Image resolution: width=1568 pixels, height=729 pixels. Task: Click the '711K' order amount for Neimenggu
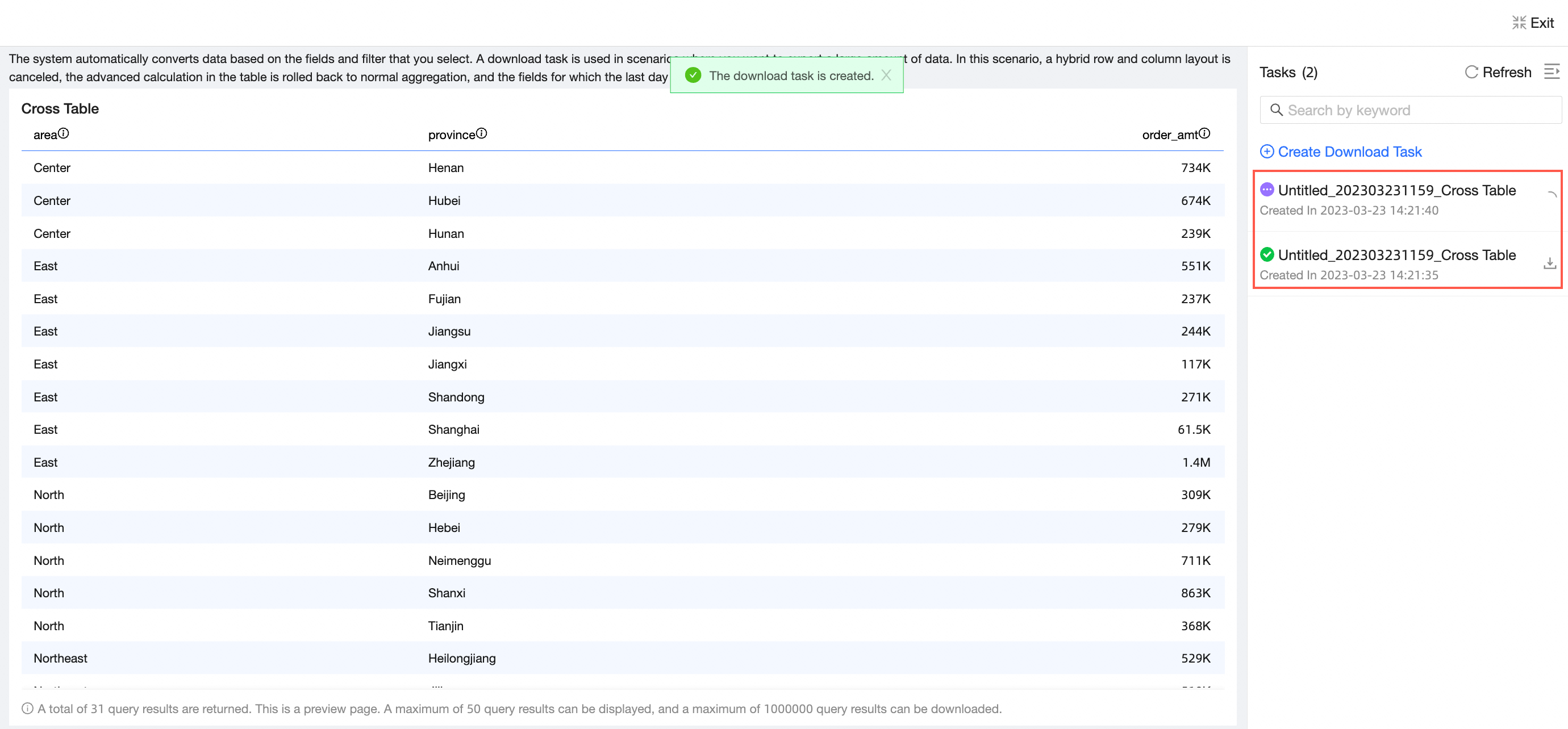point(1195,560)
